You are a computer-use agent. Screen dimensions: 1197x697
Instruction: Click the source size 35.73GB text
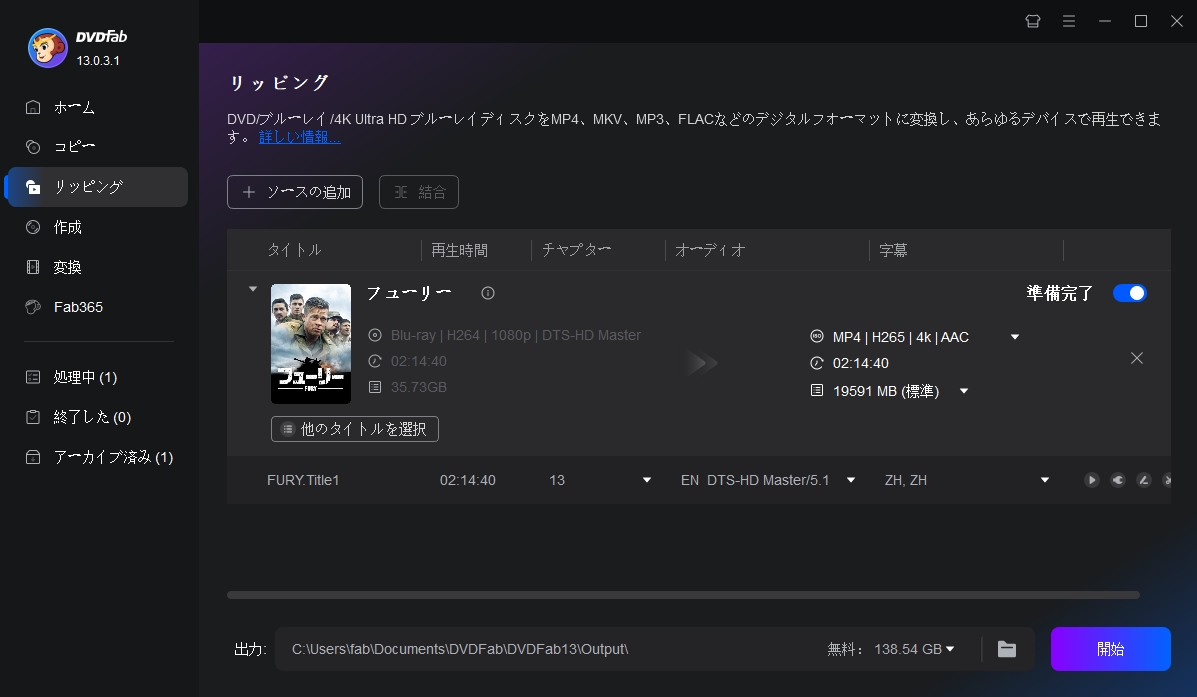pyautogui.click(x=418, y=387)
